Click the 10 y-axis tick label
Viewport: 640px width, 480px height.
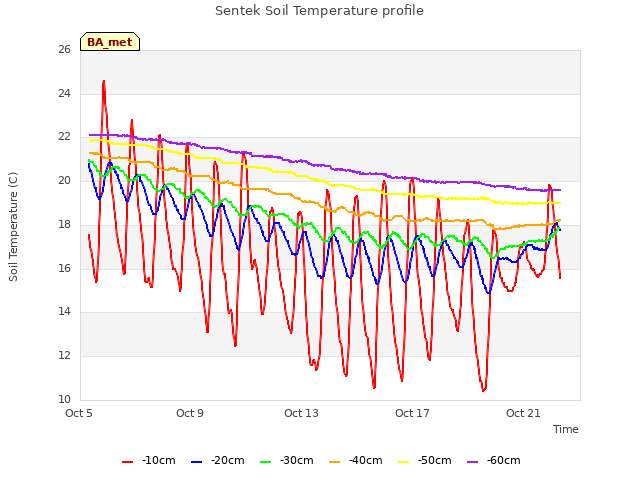pyautogui.click(x=64, y=399)
